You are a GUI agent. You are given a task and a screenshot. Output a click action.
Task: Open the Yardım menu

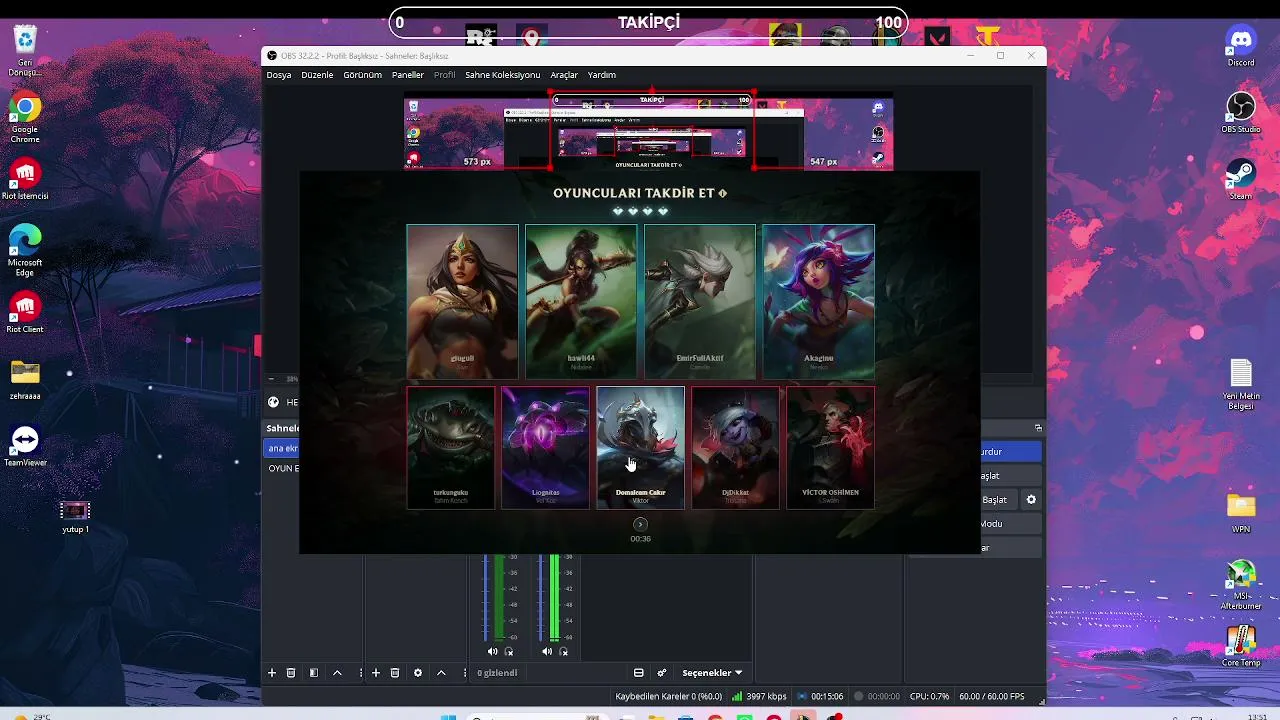[x=601, y=75]
